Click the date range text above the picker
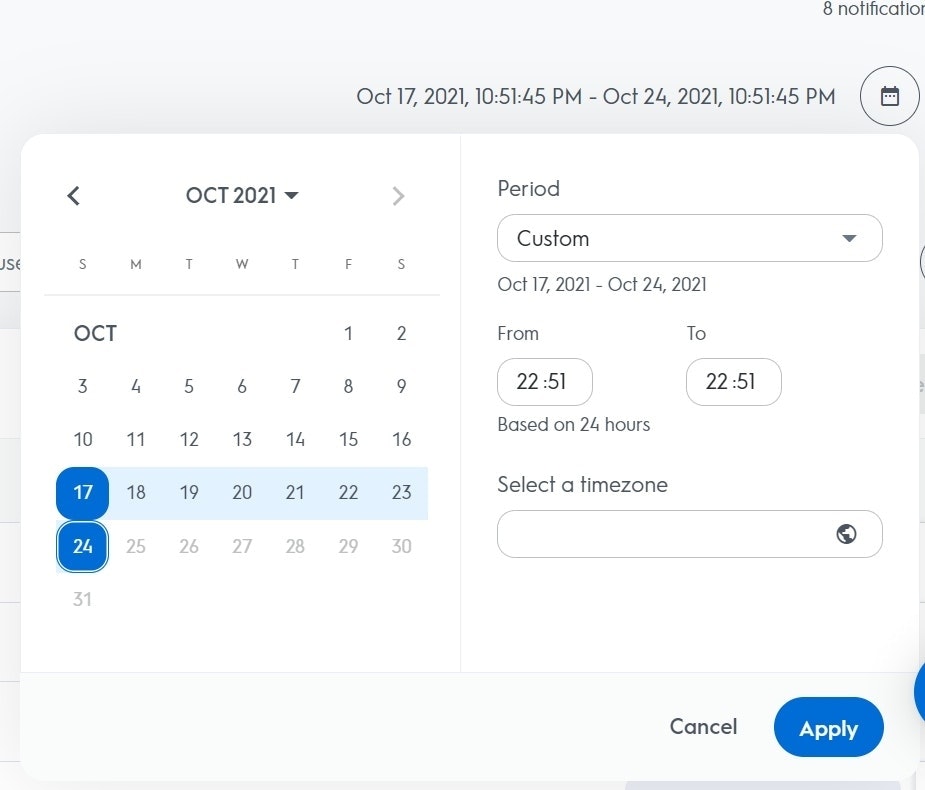Viewport: 925px width, 790px height. point(595,97)
